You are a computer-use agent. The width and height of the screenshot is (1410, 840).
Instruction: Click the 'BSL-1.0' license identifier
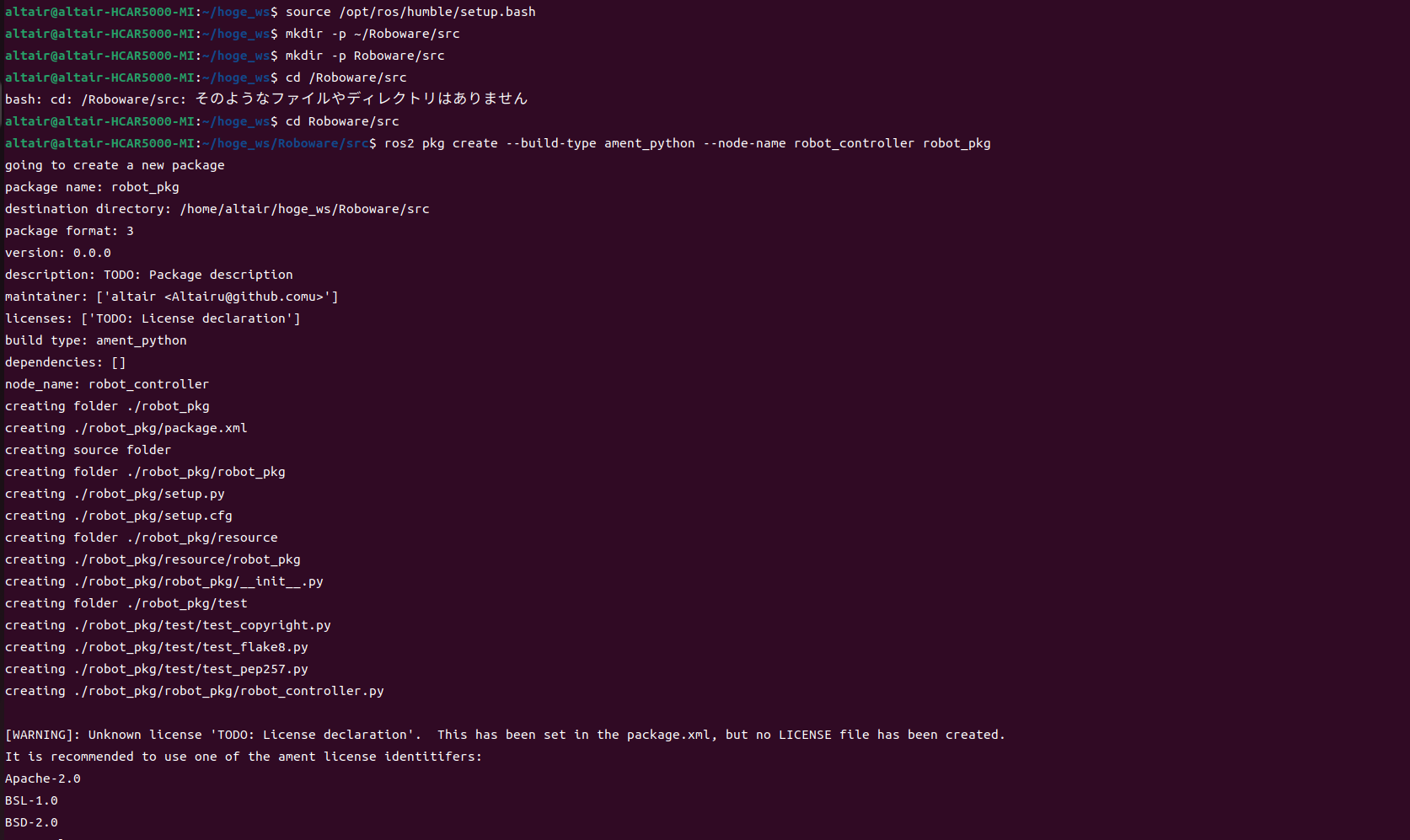coord(32,800)
